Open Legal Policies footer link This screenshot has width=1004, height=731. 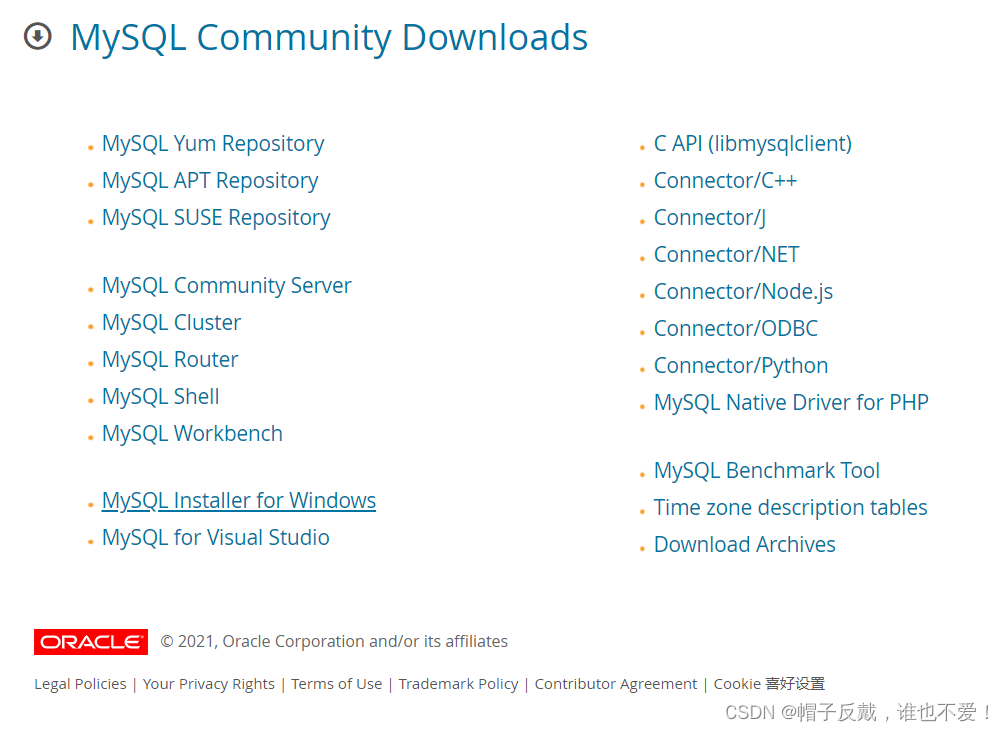(x=81, y=684)
